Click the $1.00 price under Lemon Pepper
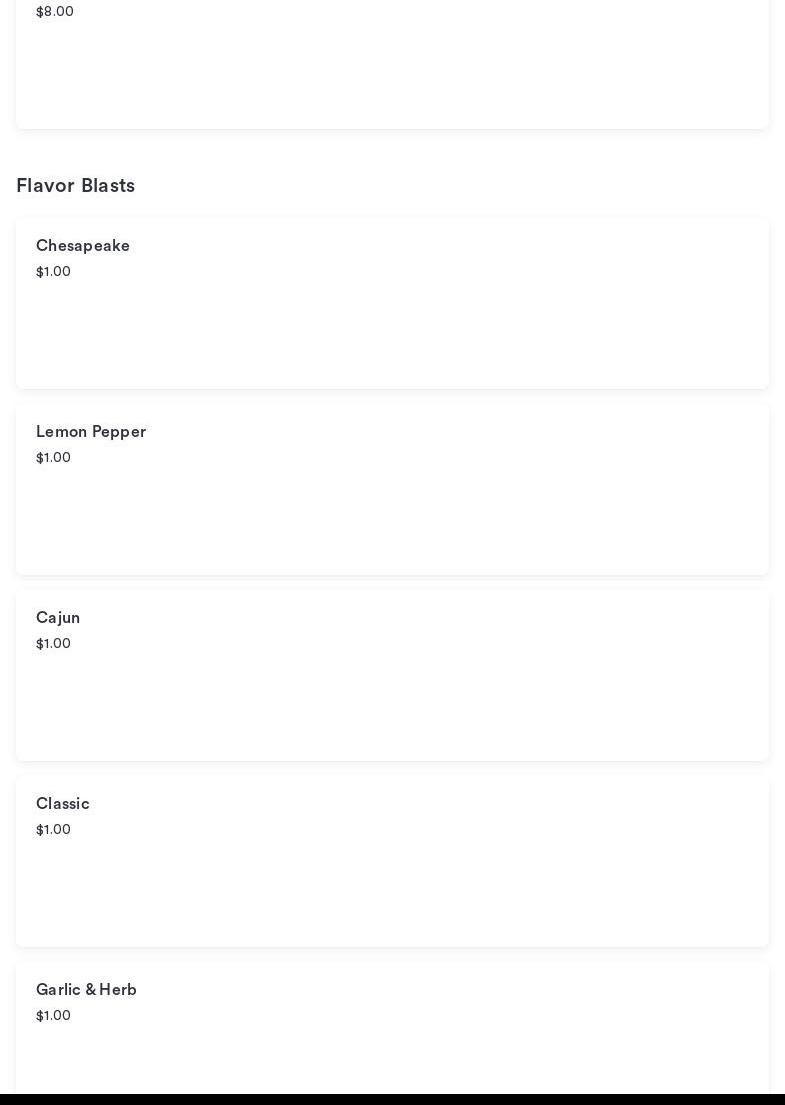The height and width of the screenshot is (1105, 785). pos(54,457)
